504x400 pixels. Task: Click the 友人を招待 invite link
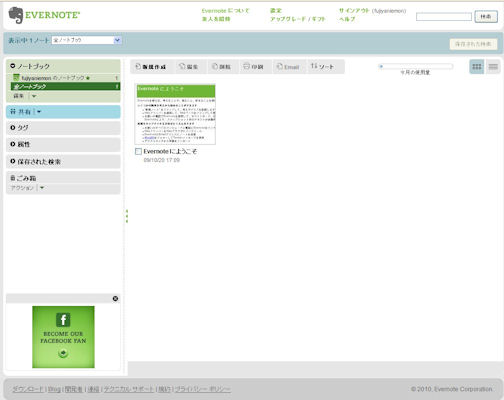tap(216, 19)
